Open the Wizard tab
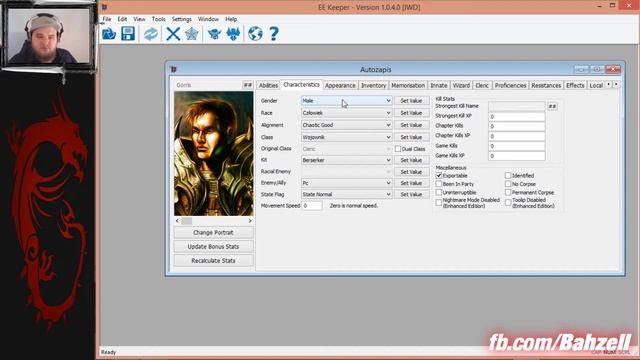 461,85
